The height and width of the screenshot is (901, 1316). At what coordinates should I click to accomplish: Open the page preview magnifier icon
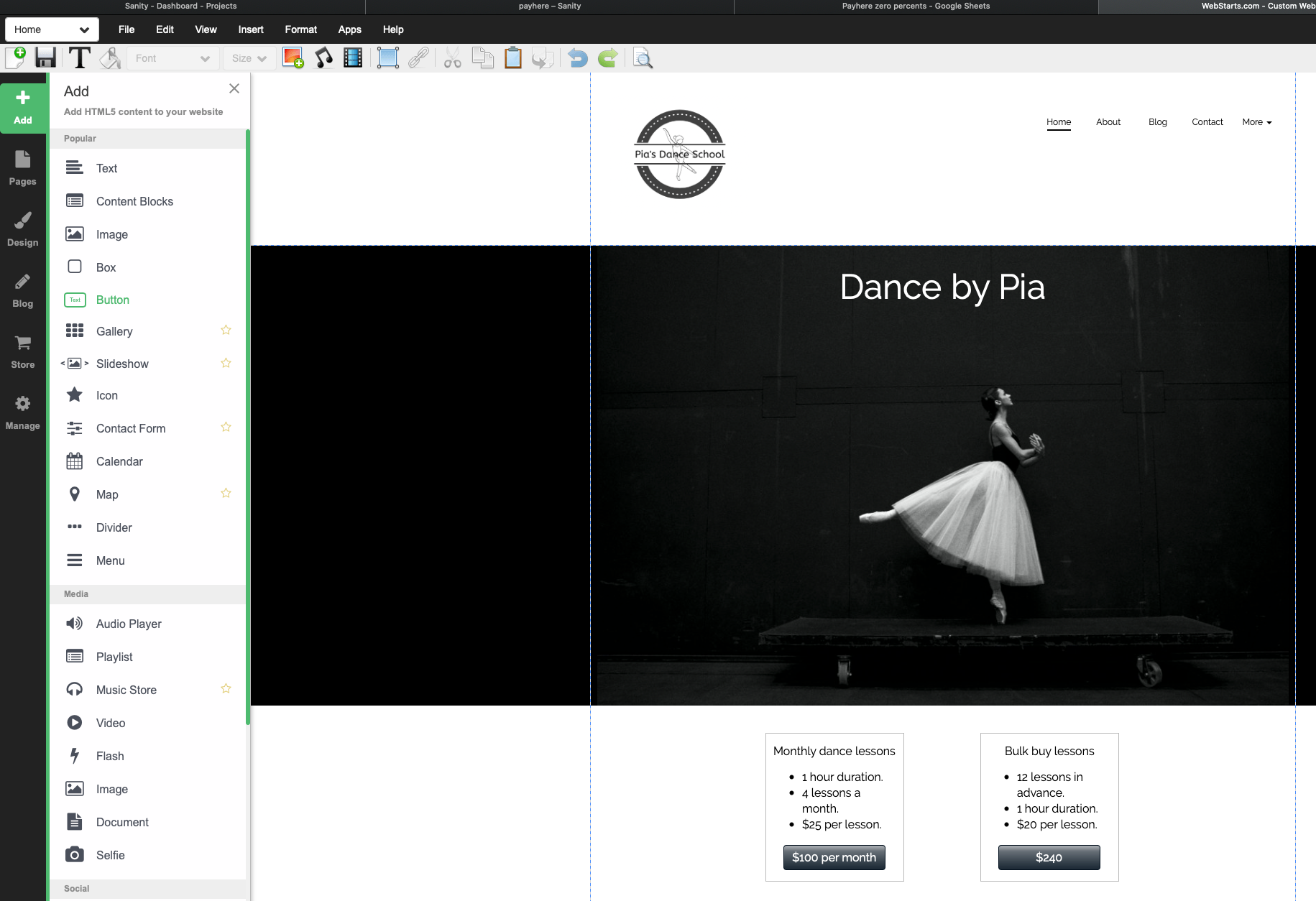pos(643,58)
